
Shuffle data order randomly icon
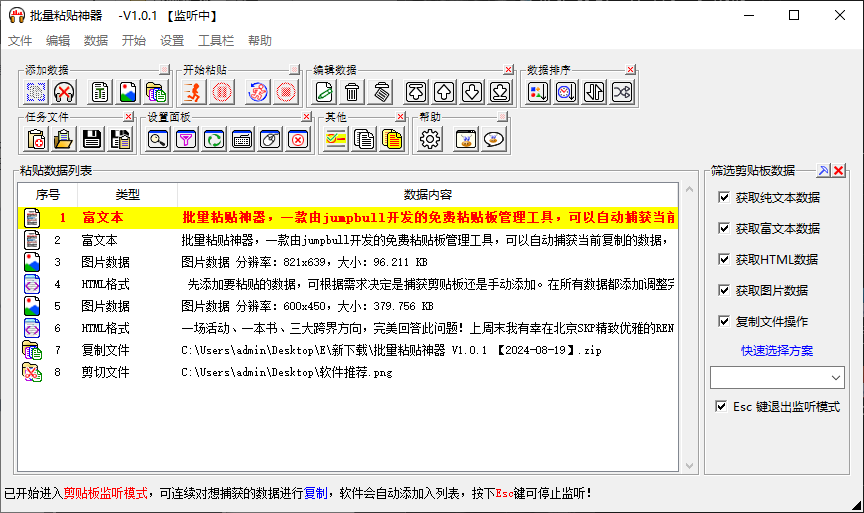coord(622,92)
